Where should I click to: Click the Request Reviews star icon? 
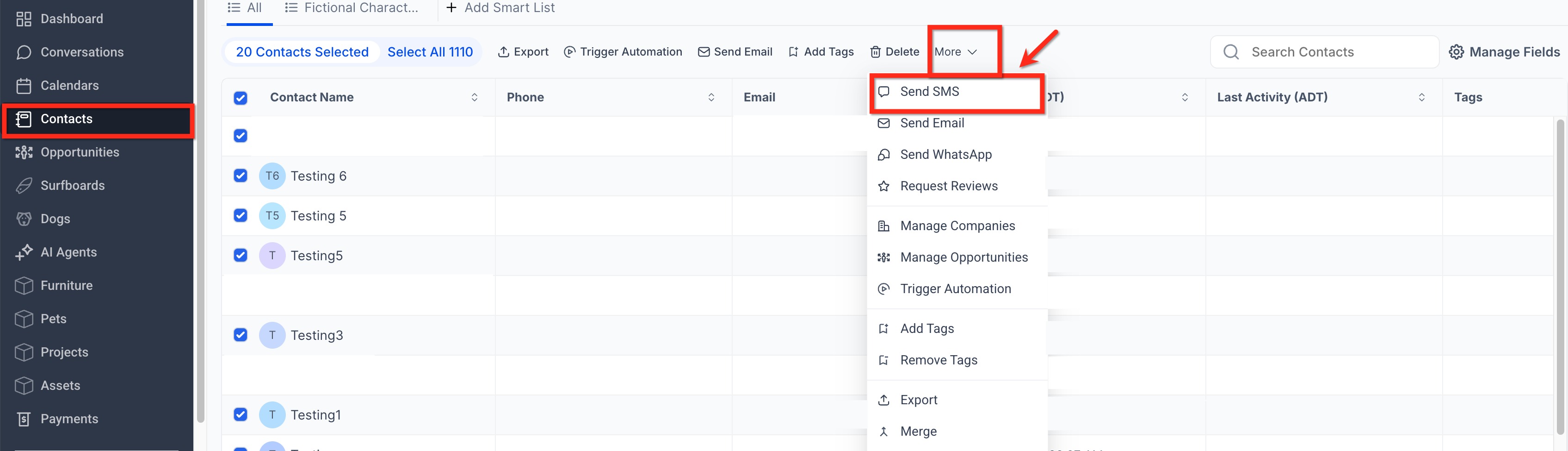tap(884, 187)
